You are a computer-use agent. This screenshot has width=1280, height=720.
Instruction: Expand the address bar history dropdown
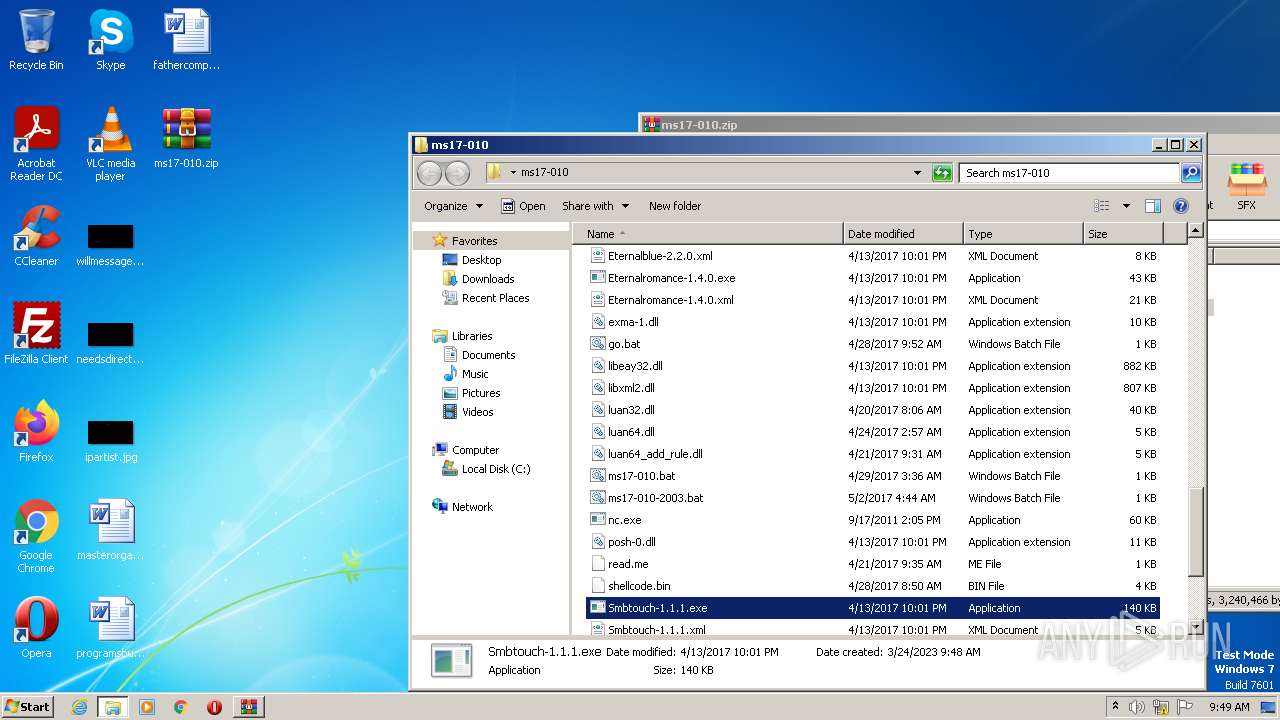pyautogui.click(x=917, y=173)
